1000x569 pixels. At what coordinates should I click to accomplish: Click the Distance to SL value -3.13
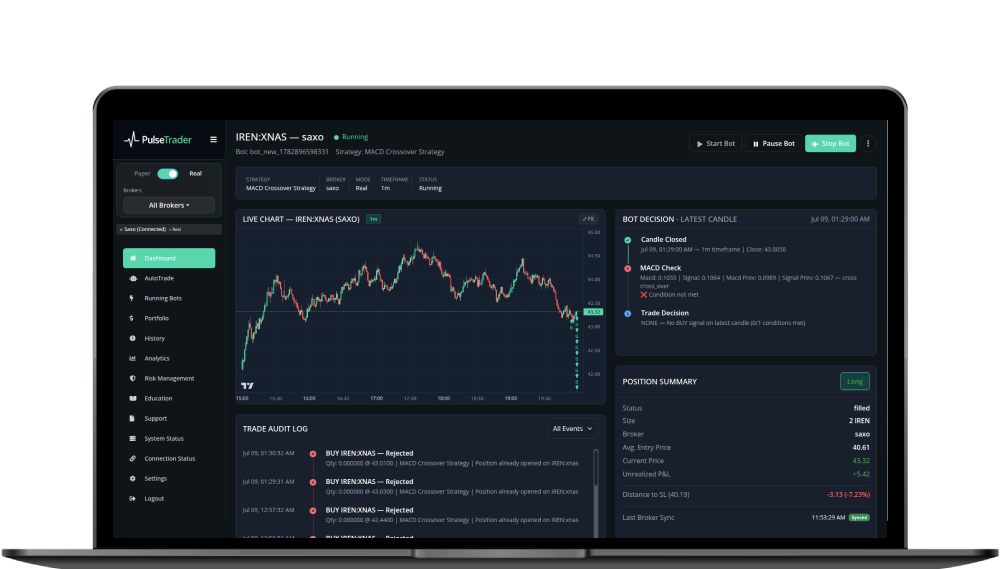(848, 494)
